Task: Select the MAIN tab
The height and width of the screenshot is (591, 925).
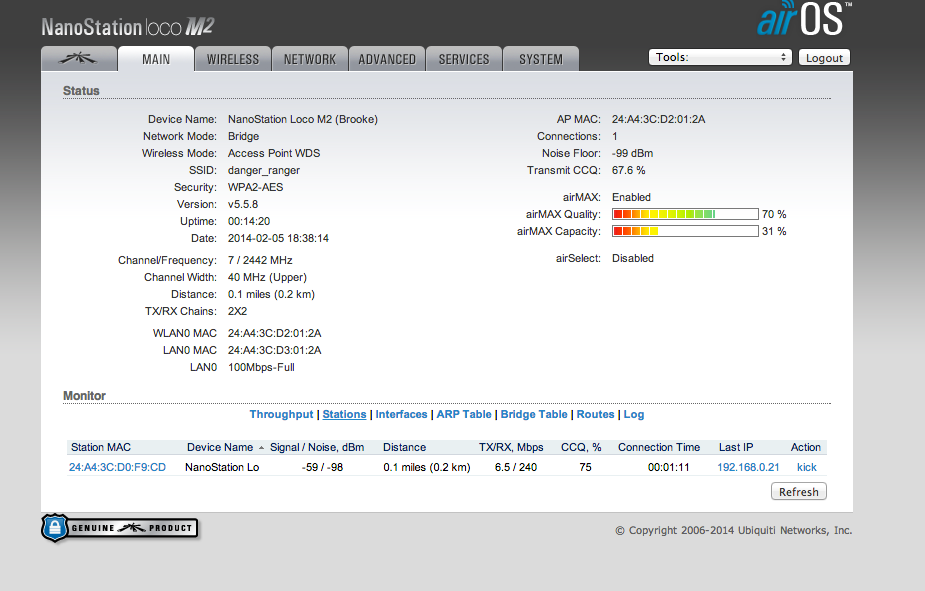Action: click(x=155, y=59)
